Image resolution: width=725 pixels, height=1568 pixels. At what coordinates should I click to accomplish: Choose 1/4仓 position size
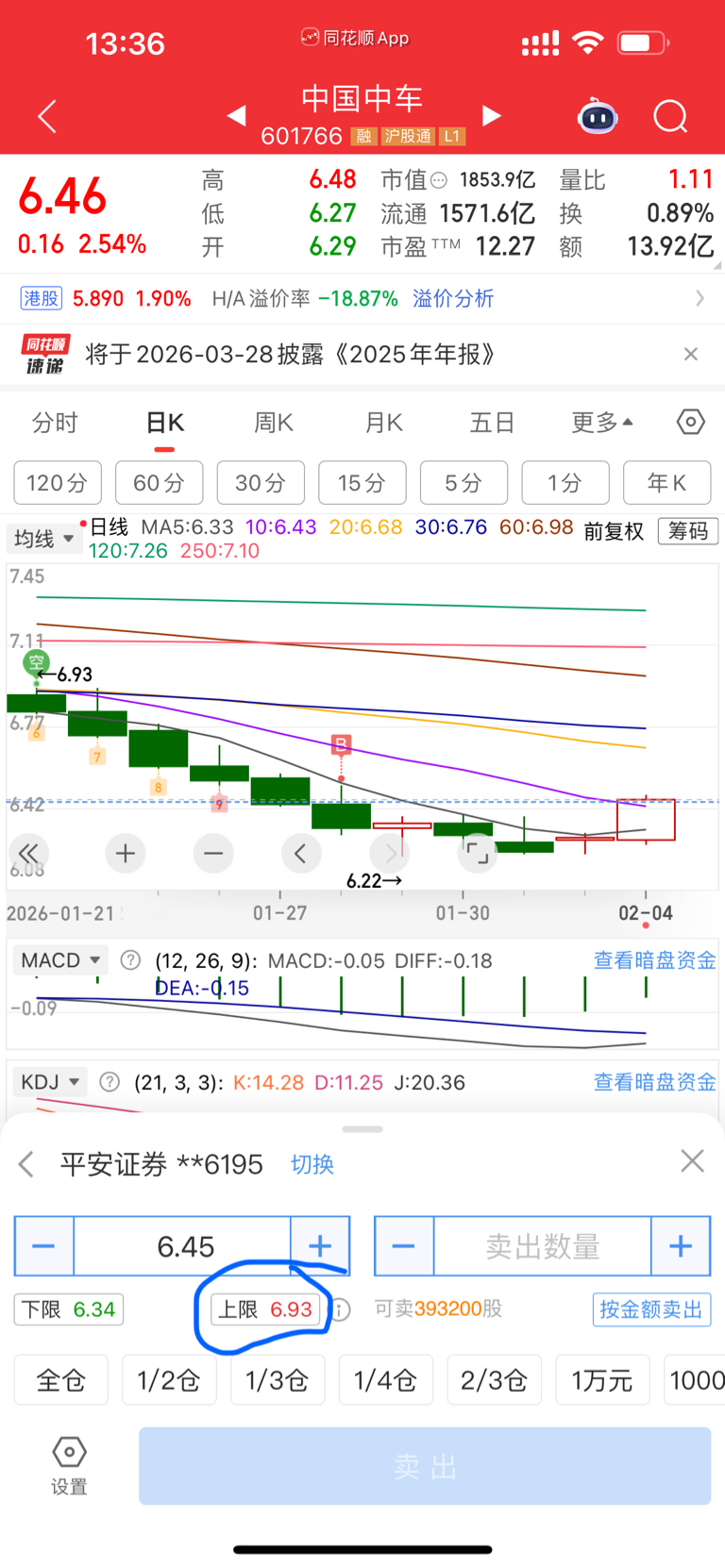[386, 1380]
